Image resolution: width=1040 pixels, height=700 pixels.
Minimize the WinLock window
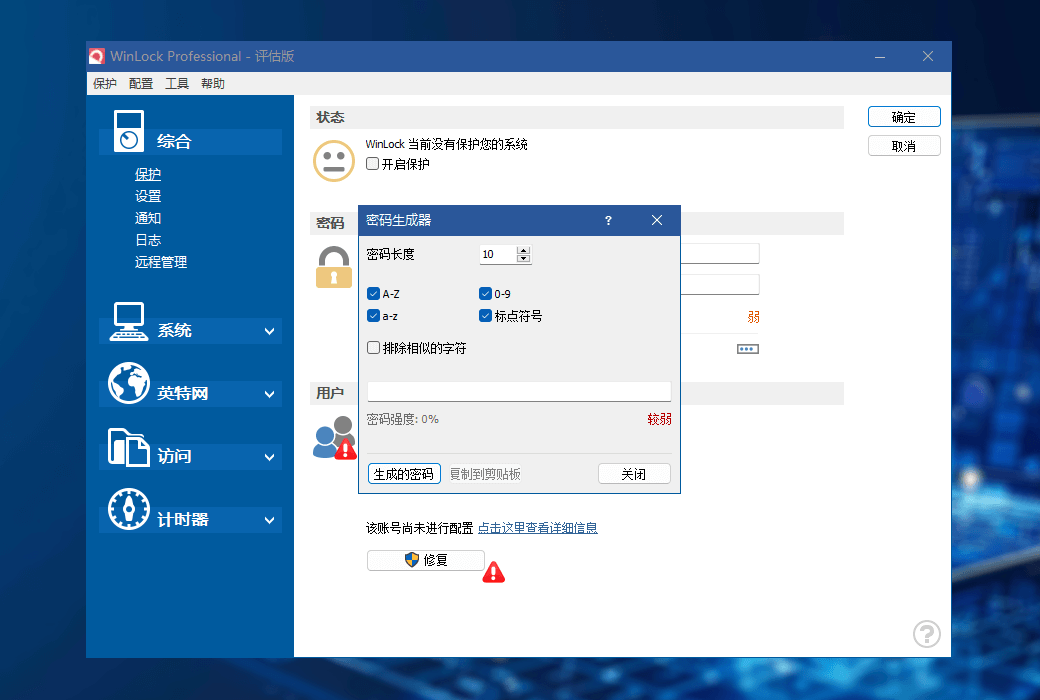point(880,57)
